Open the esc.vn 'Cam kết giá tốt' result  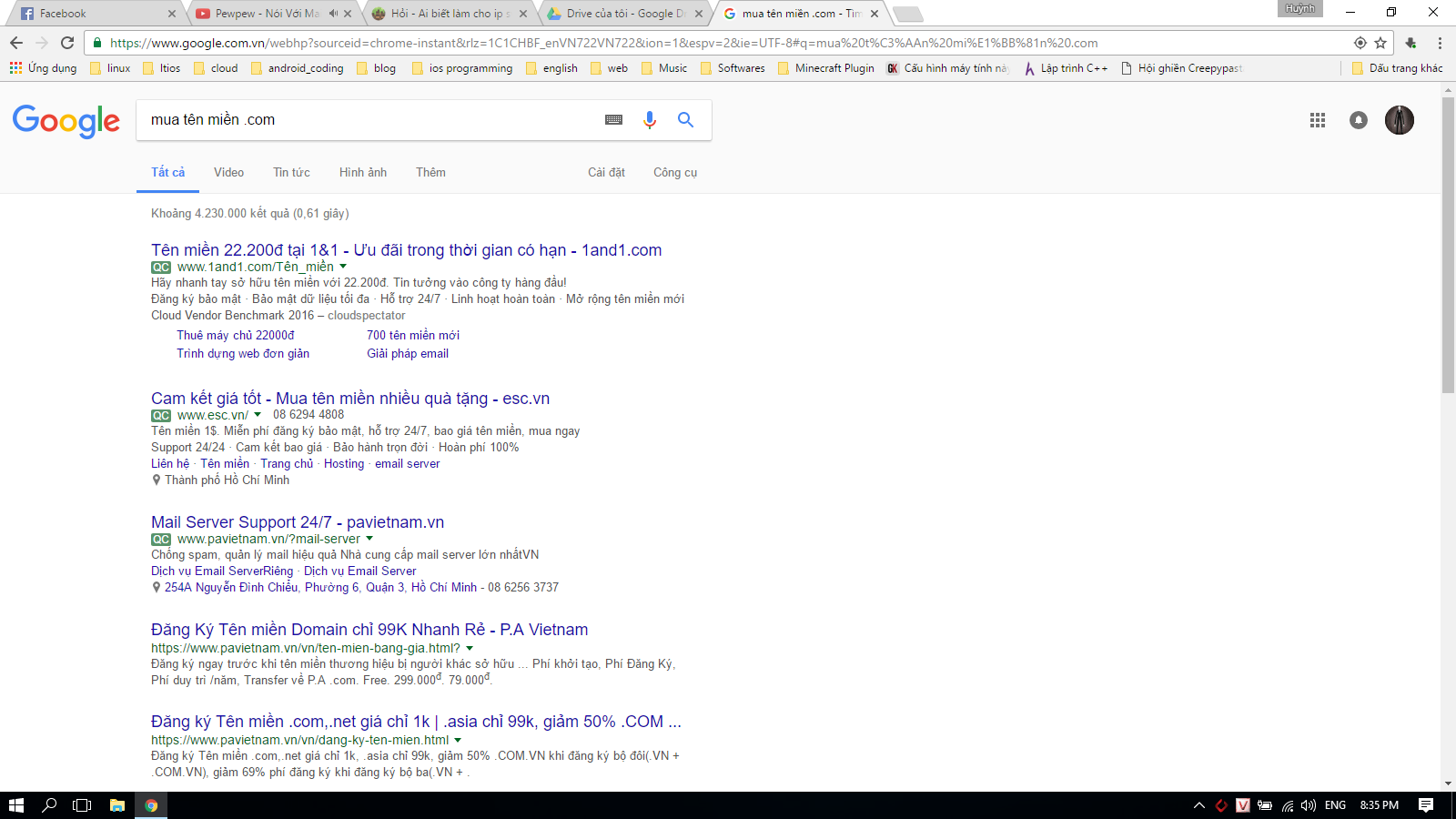tap(350, 399)
